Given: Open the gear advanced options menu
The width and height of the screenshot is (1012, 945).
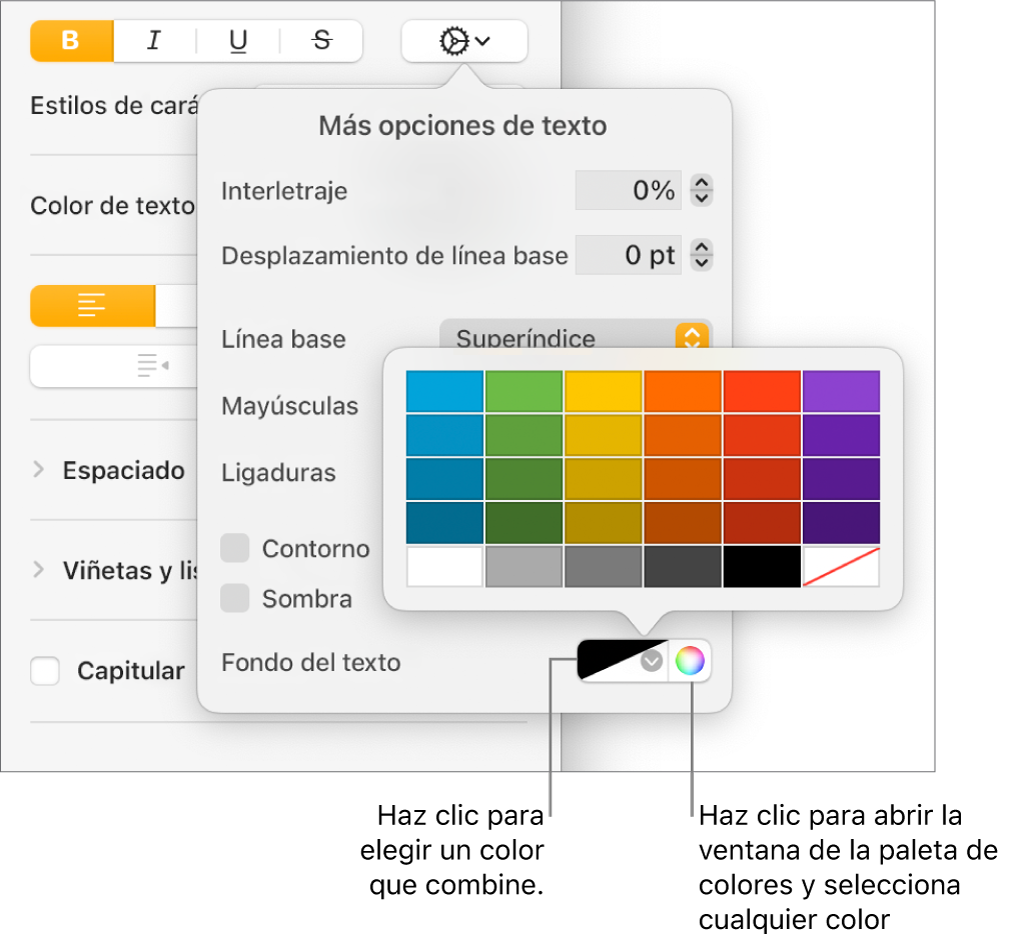Looking at the screenshot, I should pyautogui.click(x=464, y=41).
